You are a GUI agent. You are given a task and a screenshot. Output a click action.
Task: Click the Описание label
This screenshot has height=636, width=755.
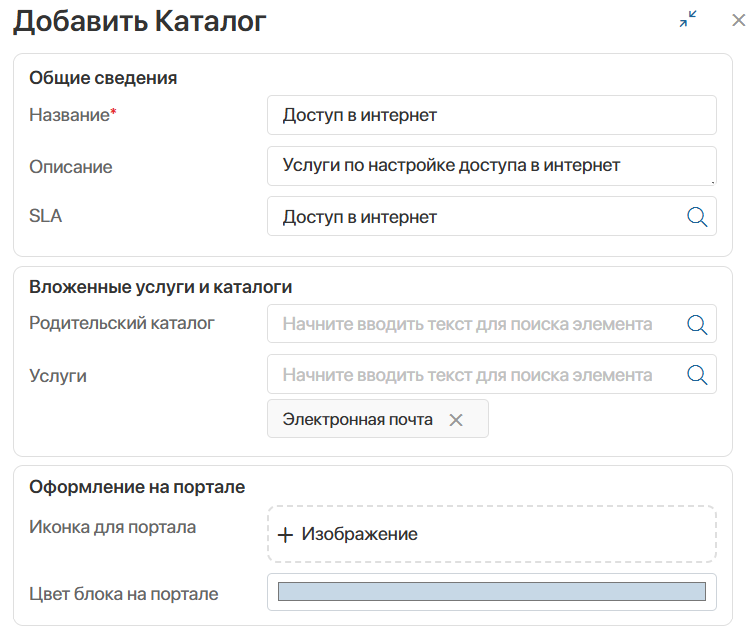click(x=70, y=167)
